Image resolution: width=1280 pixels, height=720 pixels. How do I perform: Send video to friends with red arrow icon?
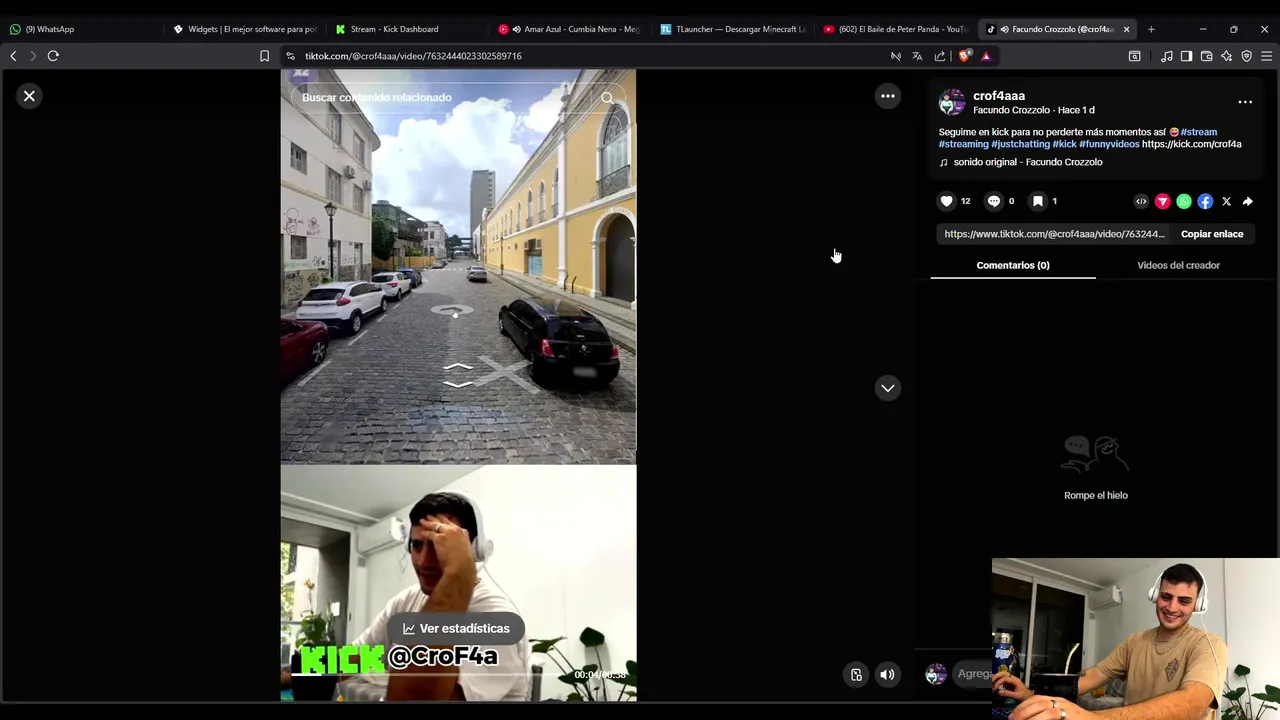coord(1162,201)
